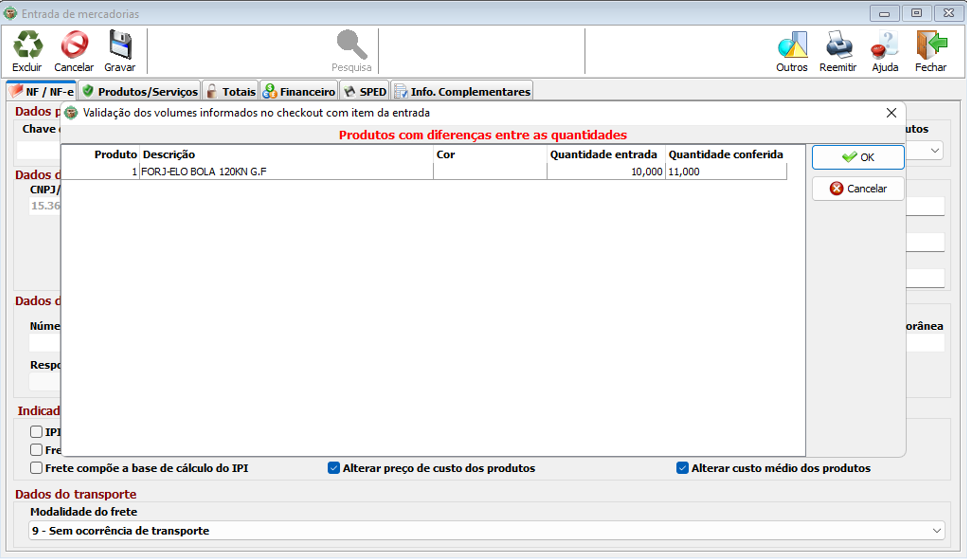Viewport: 967px width, 559px height.
Task: Uncheck Alterar preço de custo dos produtos
Action: [334, 468]
